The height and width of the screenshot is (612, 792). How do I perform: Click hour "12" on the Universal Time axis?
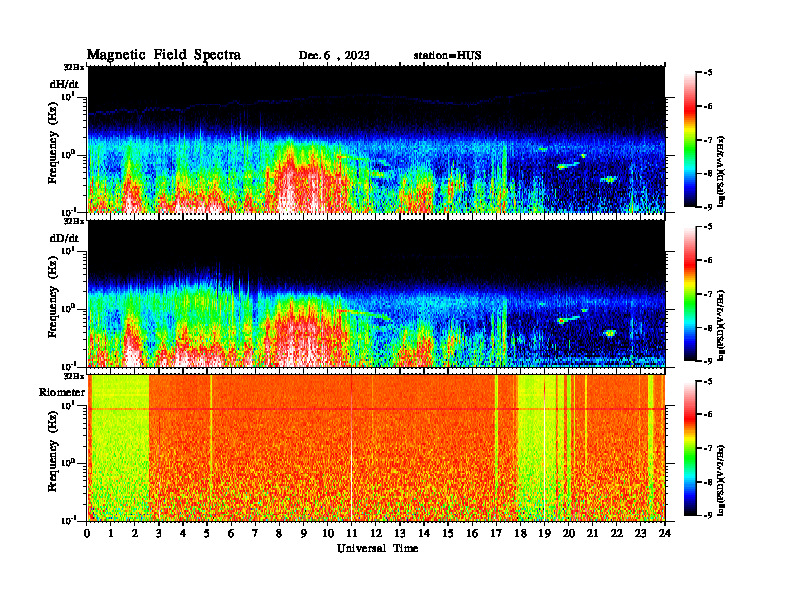(x=376, y=533)
